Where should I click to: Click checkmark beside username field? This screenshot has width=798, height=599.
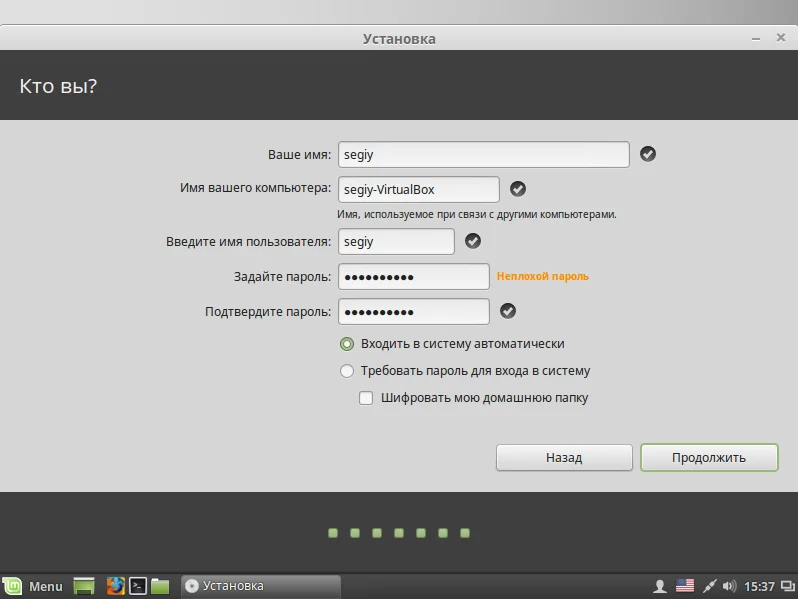point(473,241)
